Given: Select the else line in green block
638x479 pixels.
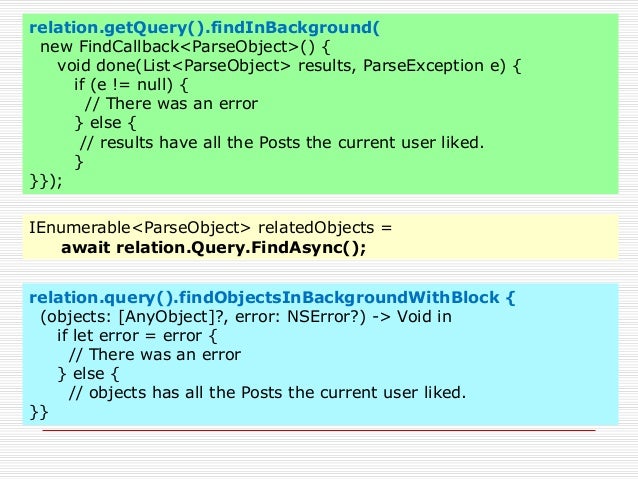Looking at the screenshot, I should (106, 123).
